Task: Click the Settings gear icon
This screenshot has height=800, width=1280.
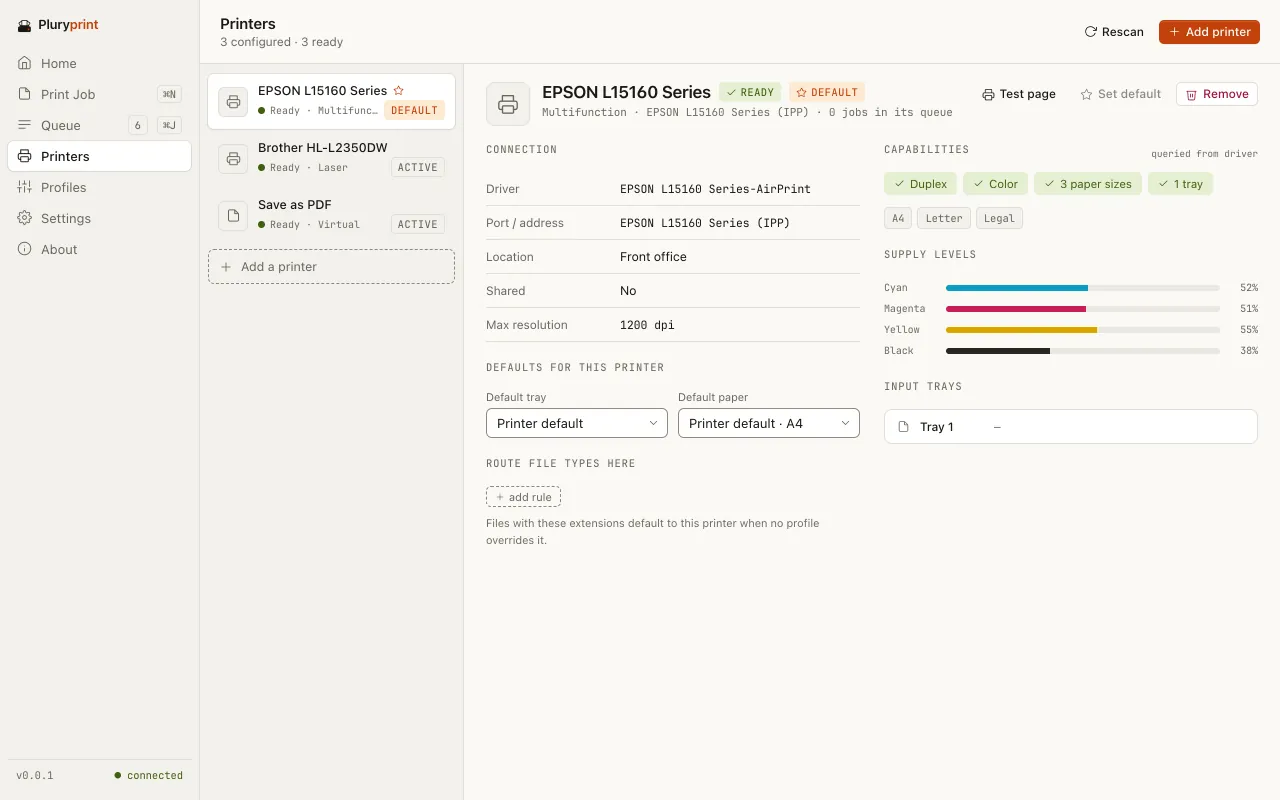Action: click(x=24, y=218)
